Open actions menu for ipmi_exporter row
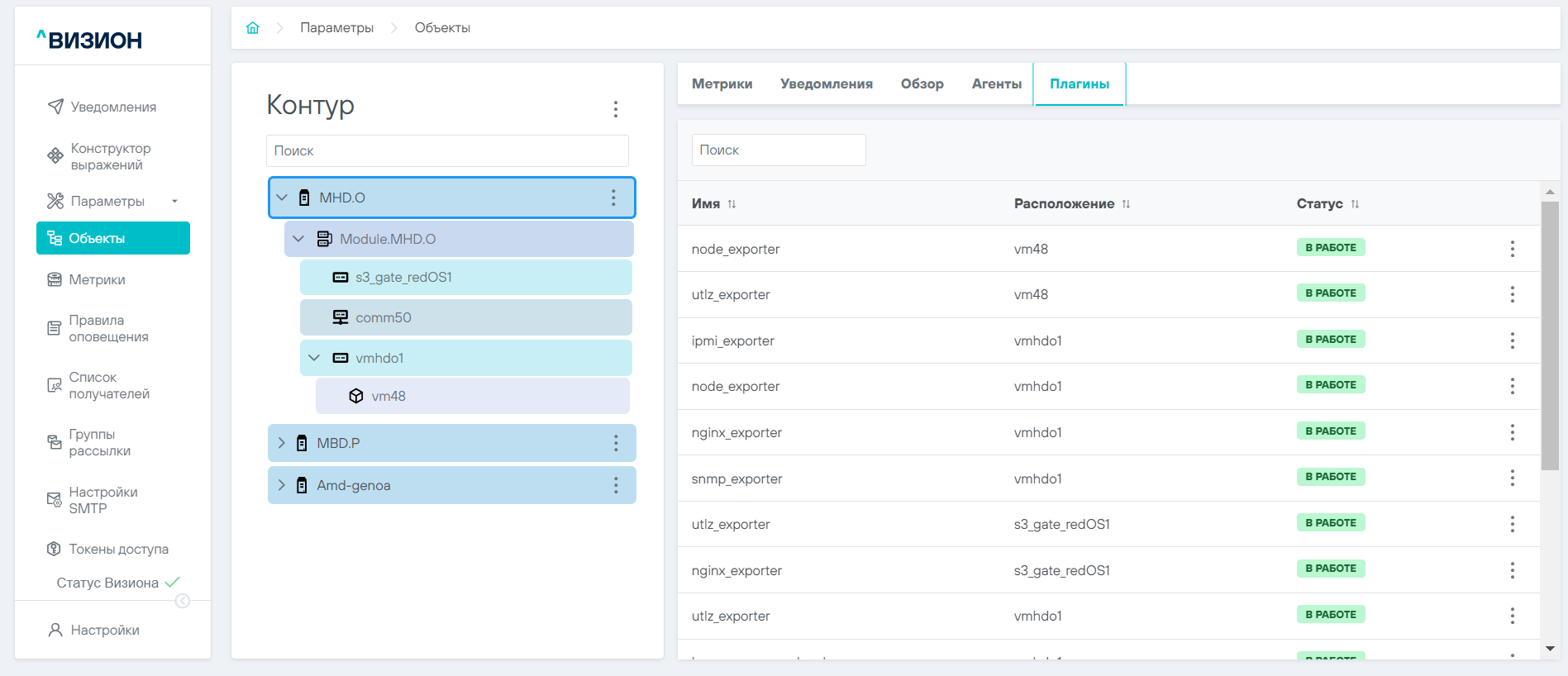 [1512, 340]
